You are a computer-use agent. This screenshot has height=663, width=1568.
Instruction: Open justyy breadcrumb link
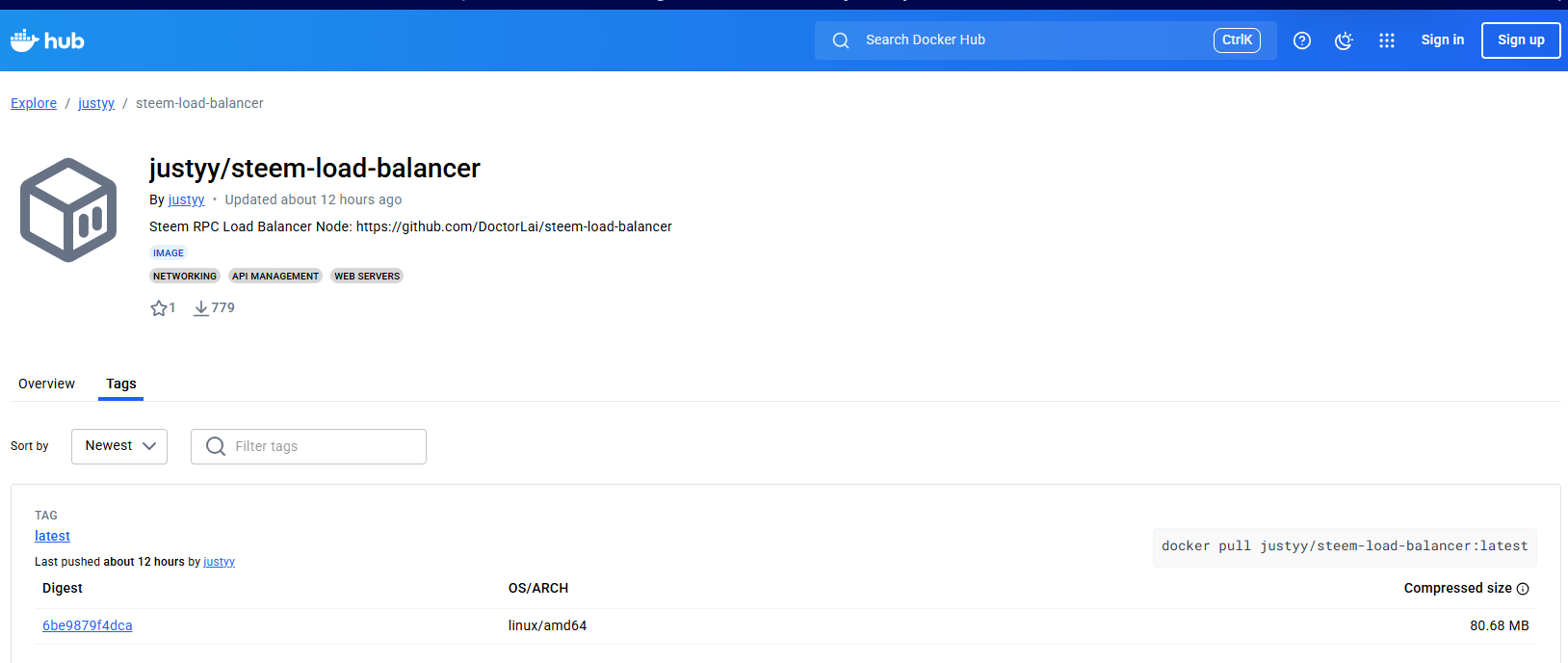pyautogui.click(x=96, y=103)
